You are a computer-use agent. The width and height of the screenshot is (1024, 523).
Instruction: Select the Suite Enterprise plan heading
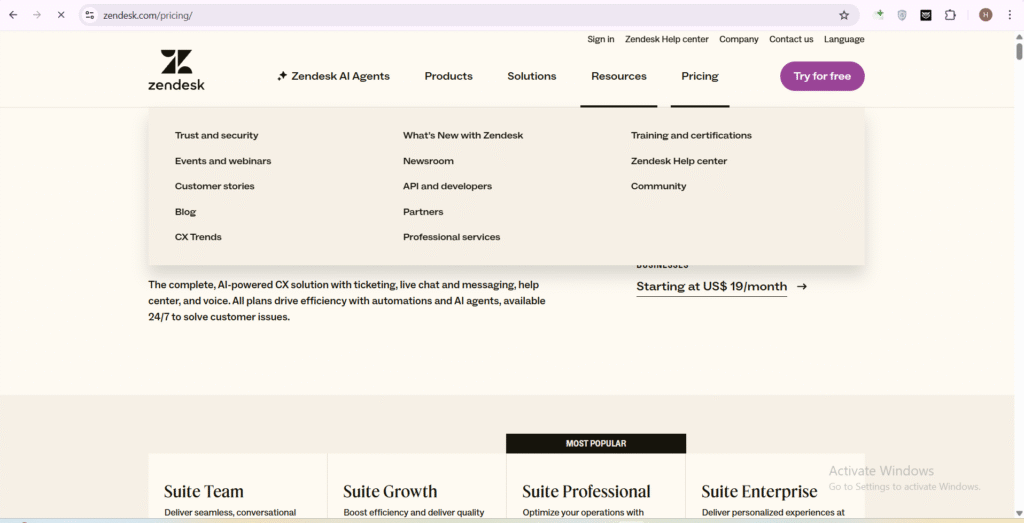[760, 491]
